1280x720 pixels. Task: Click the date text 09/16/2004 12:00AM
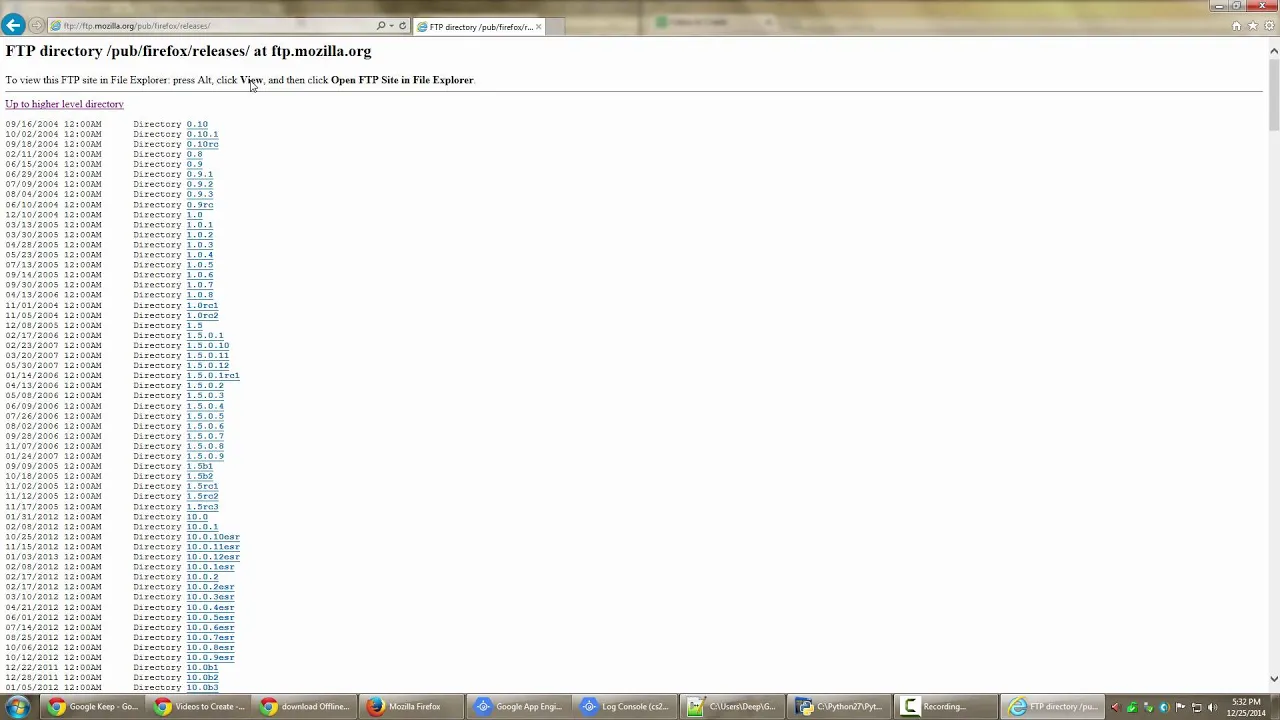click(x=53, y=124)
